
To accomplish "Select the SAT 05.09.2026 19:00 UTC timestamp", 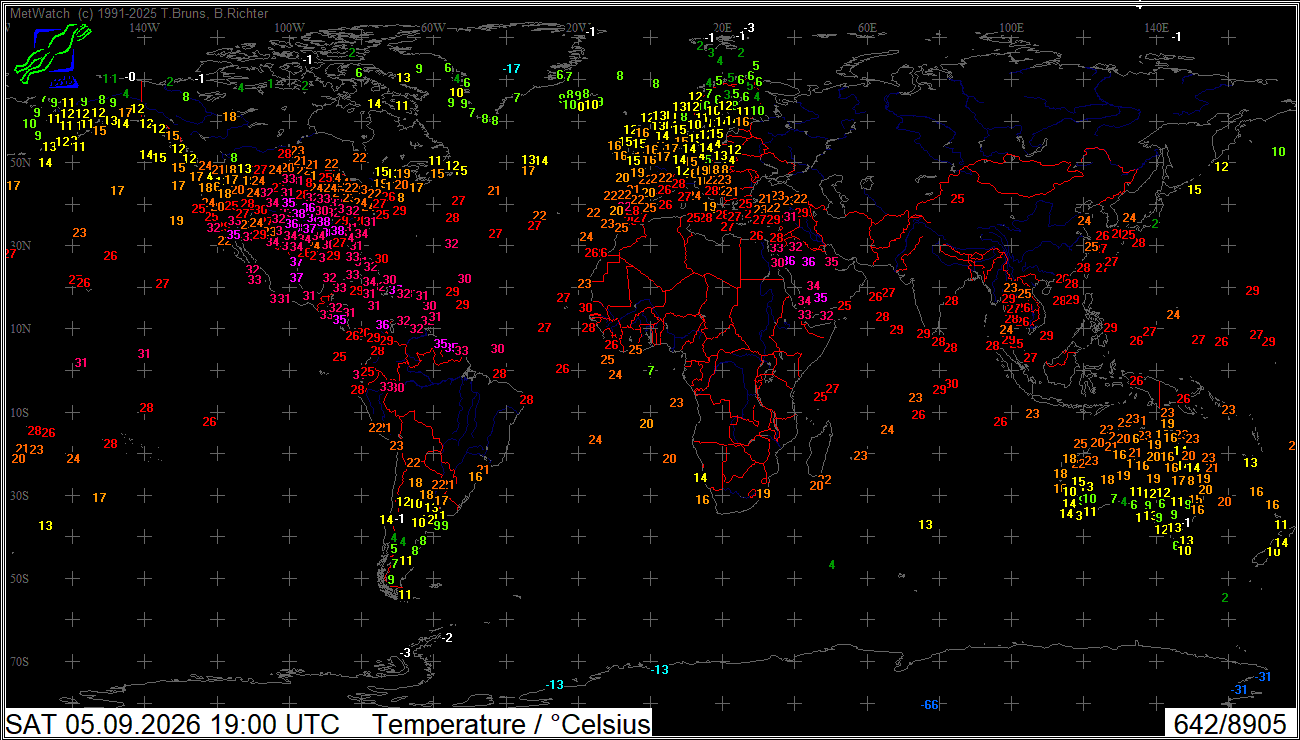I will pyautogui.click(x=172, y=724).
